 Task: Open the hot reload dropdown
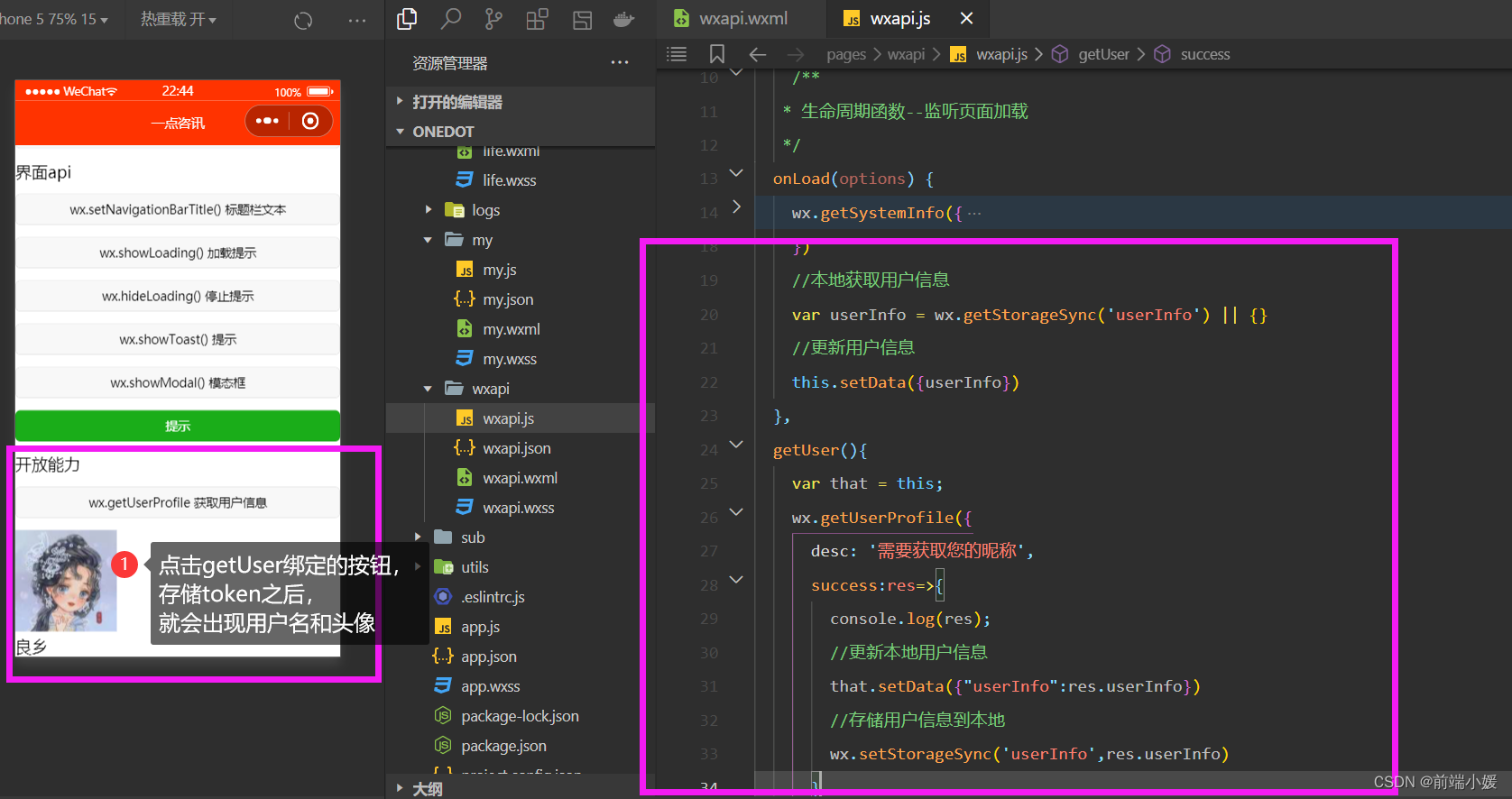[x=179, y=19]
